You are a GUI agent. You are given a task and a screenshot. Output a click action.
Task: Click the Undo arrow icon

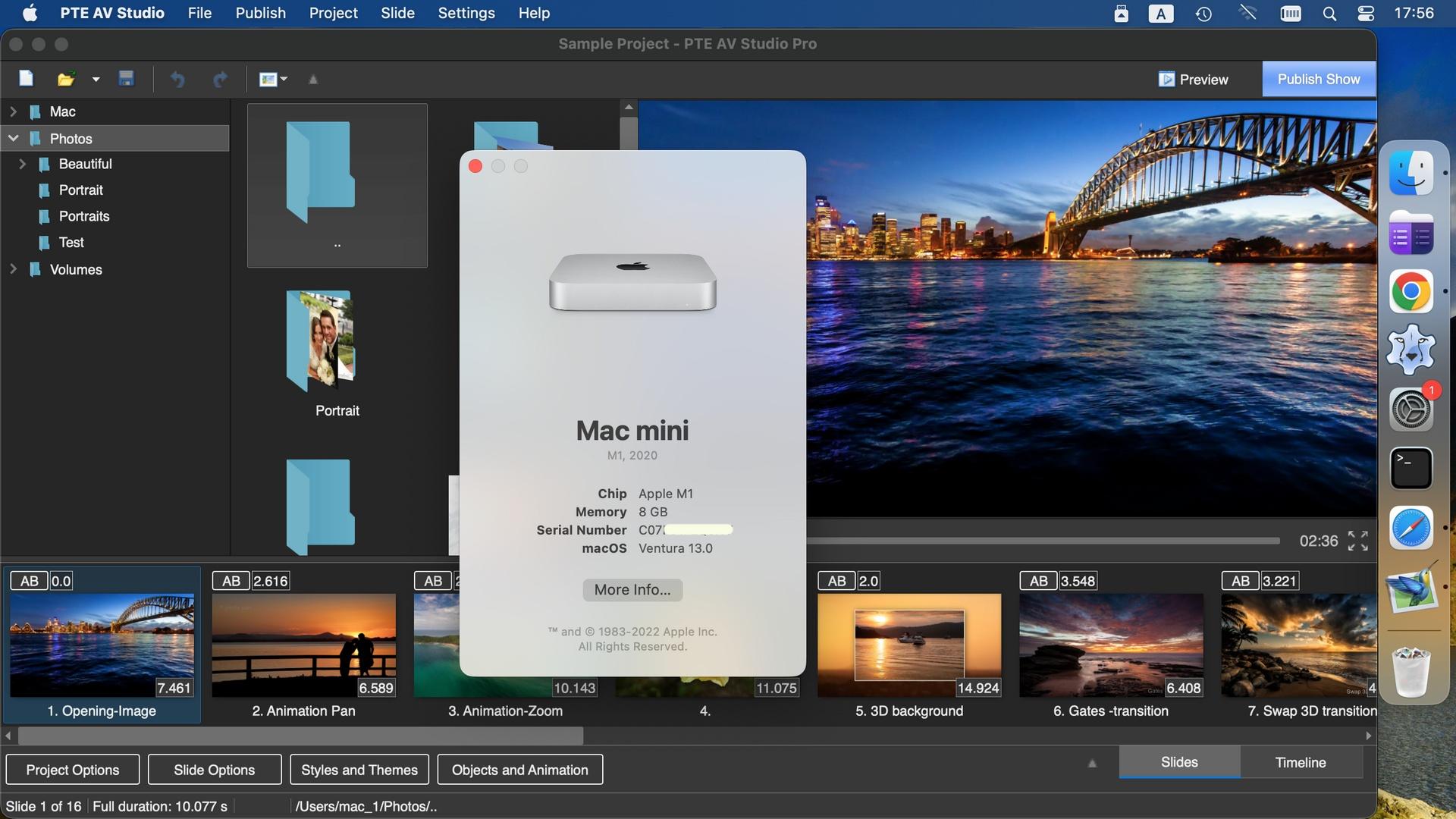pyautogui.click(x=177, y=79)
